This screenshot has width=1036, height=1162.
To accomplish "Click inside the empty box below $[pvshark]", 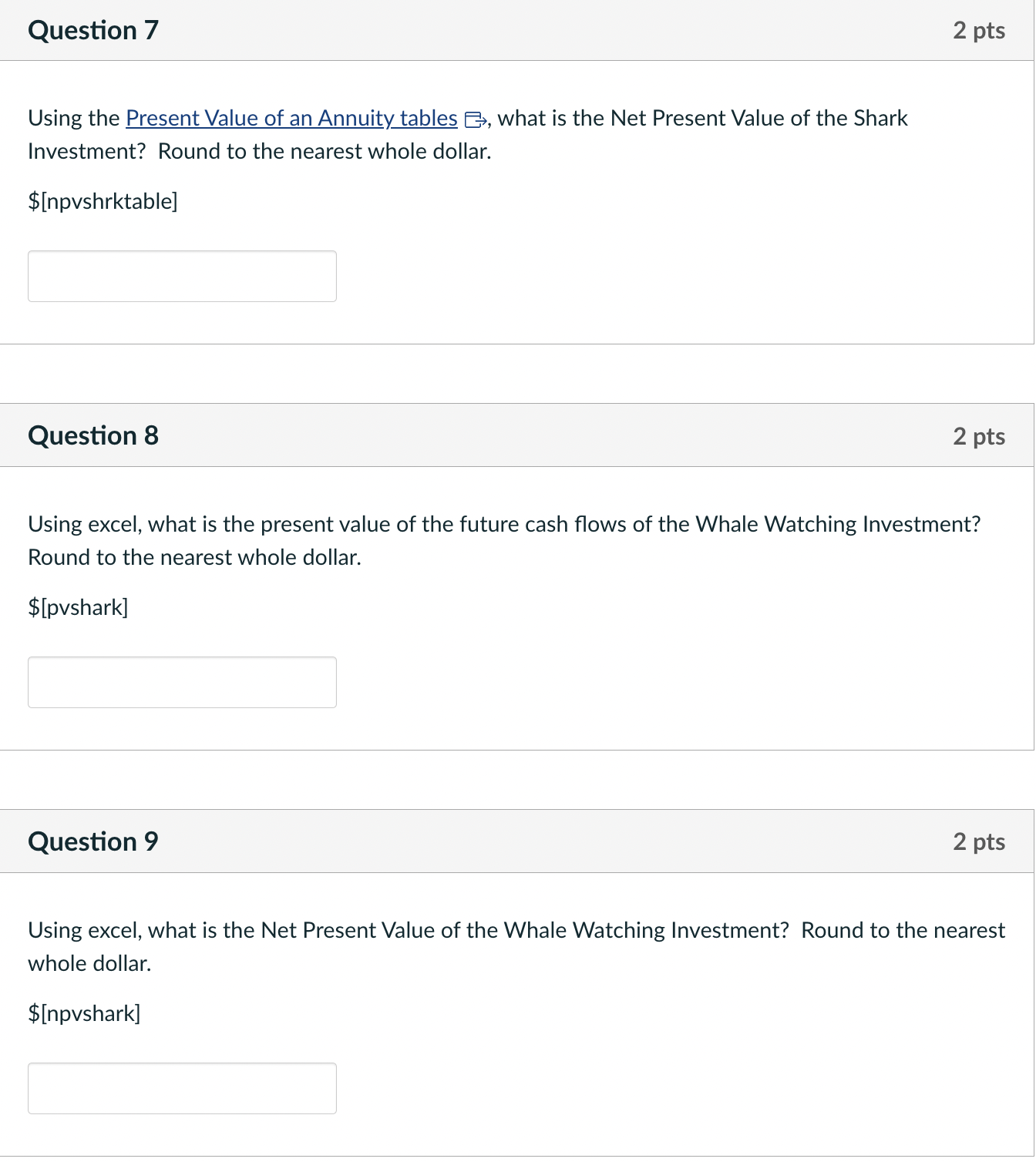I will click(182, 682).
